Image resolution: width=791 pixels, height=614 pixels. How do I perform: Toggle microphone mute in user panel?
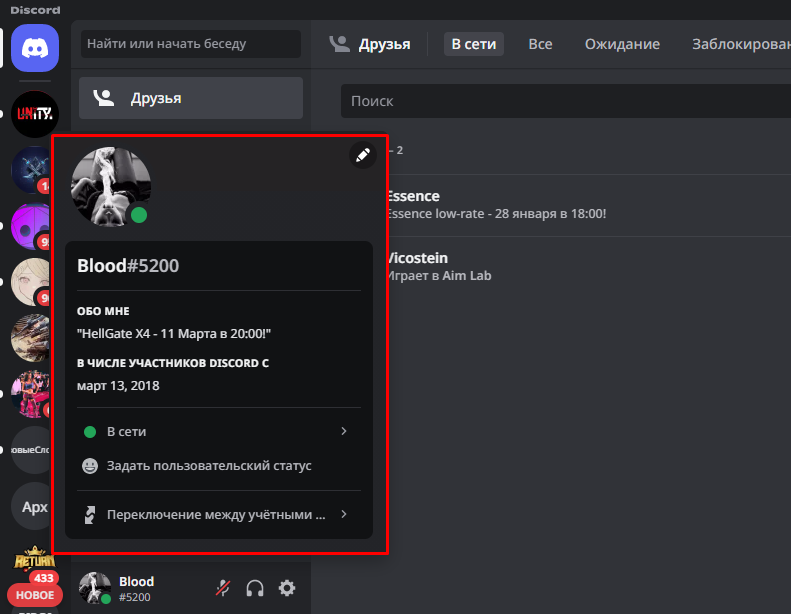tap(223, 588)
